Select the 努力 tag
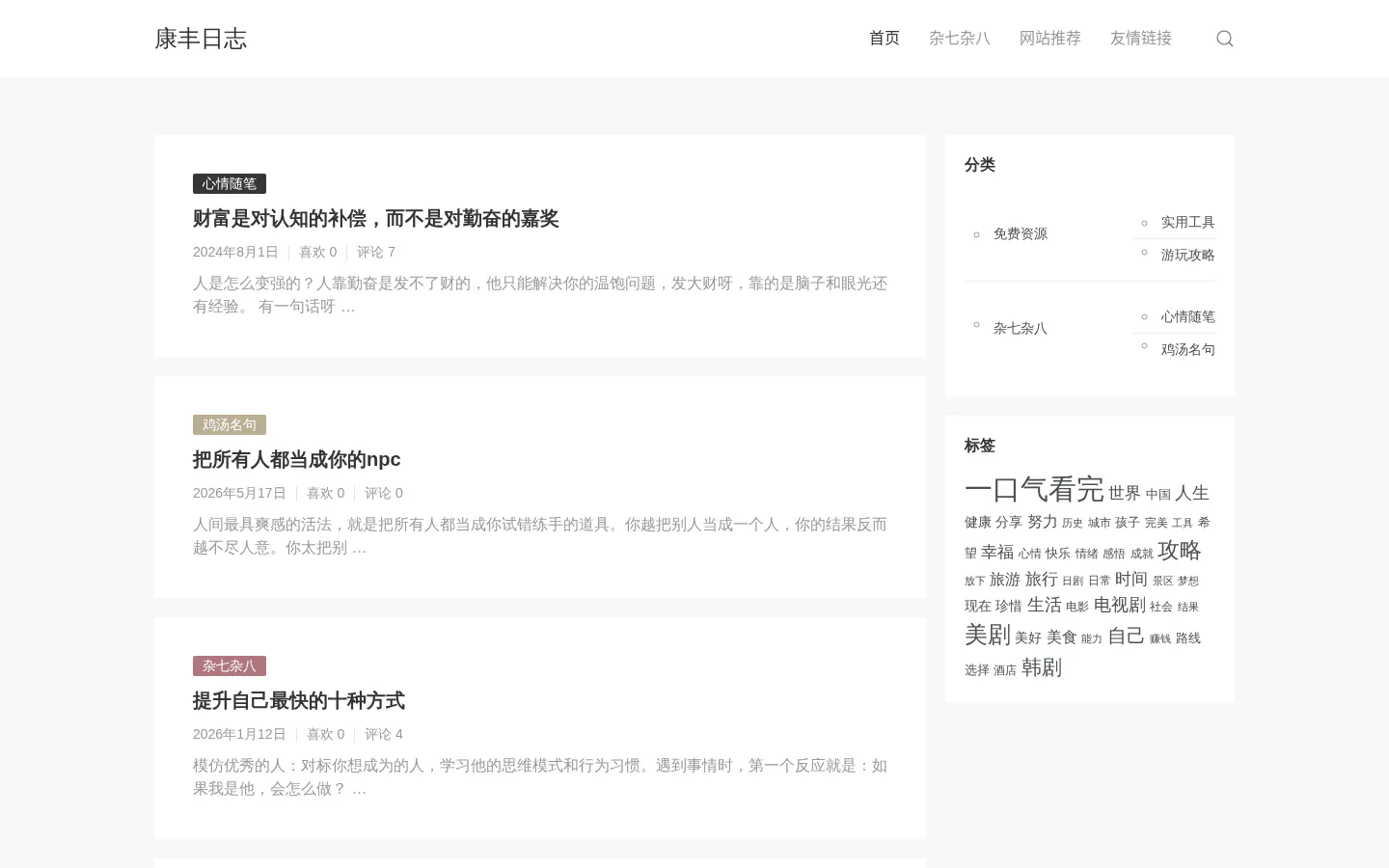1389x868 pixels. [1043, 522]
